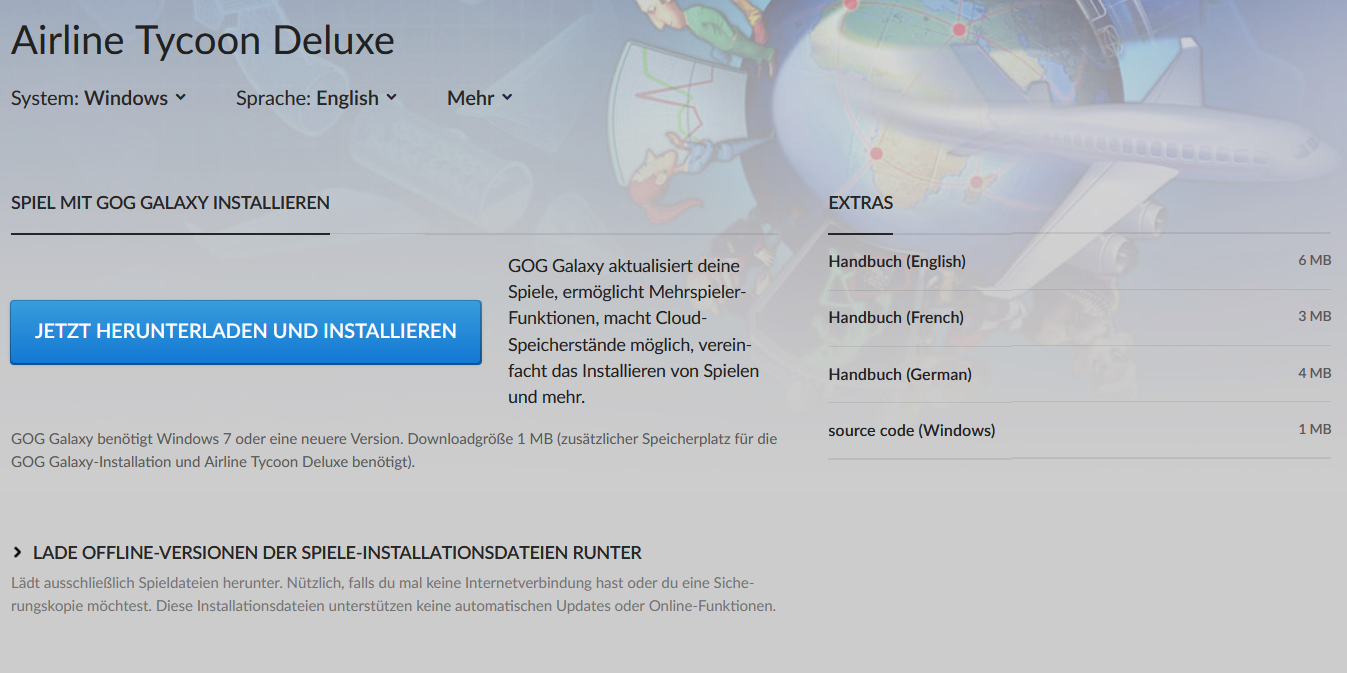Click the Airline Tycoon Deluxe title

click(x=203, y=40)
